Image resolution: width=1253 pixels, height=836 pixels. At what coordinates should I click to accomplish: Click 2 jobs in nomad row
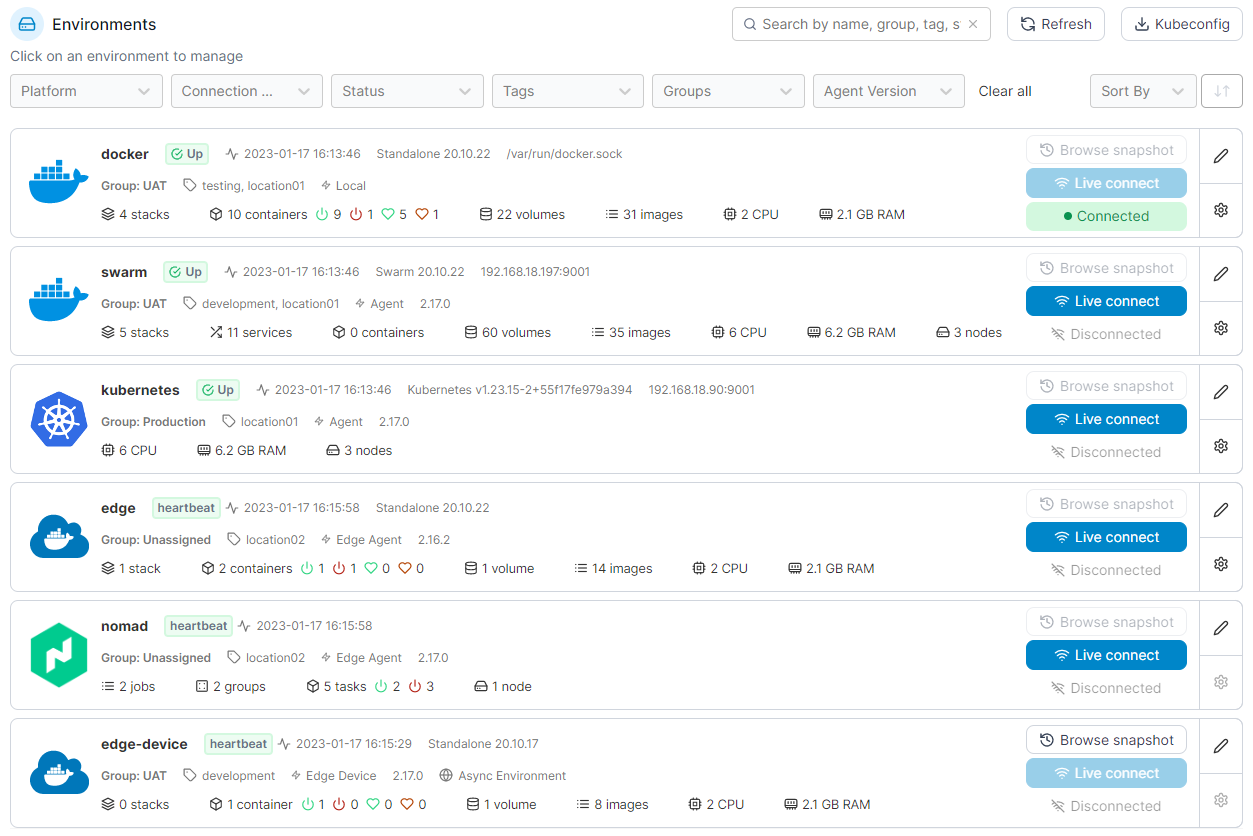128,686
